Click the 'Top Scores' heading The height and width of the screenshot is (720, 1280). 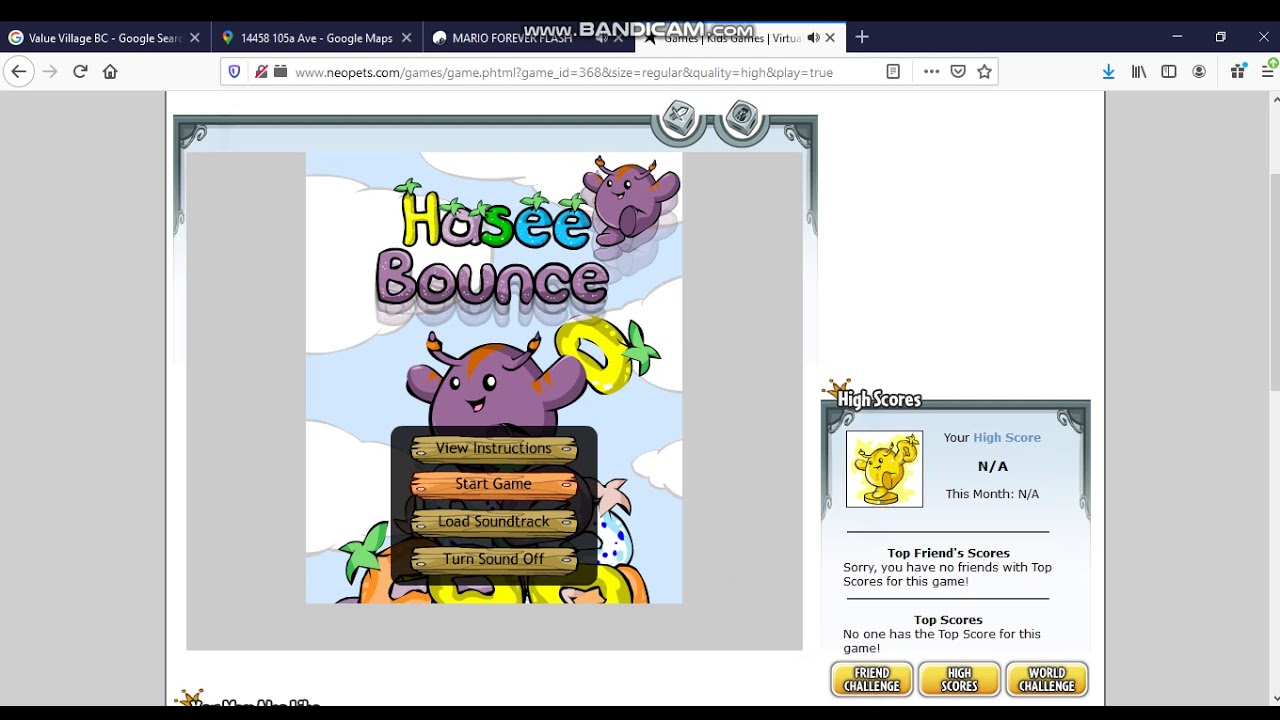948,620
